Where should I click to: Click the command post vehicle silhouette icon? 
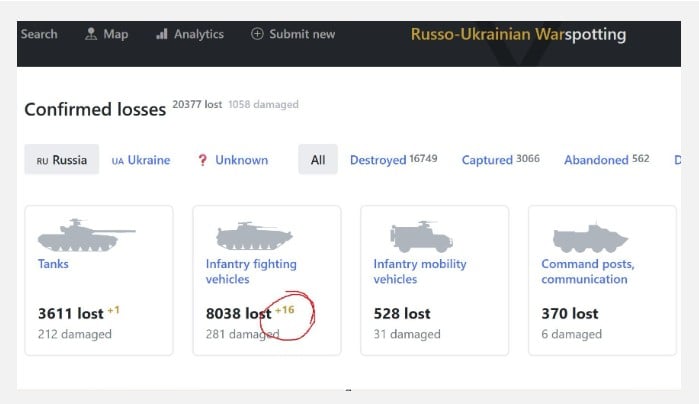click(590, 237)
